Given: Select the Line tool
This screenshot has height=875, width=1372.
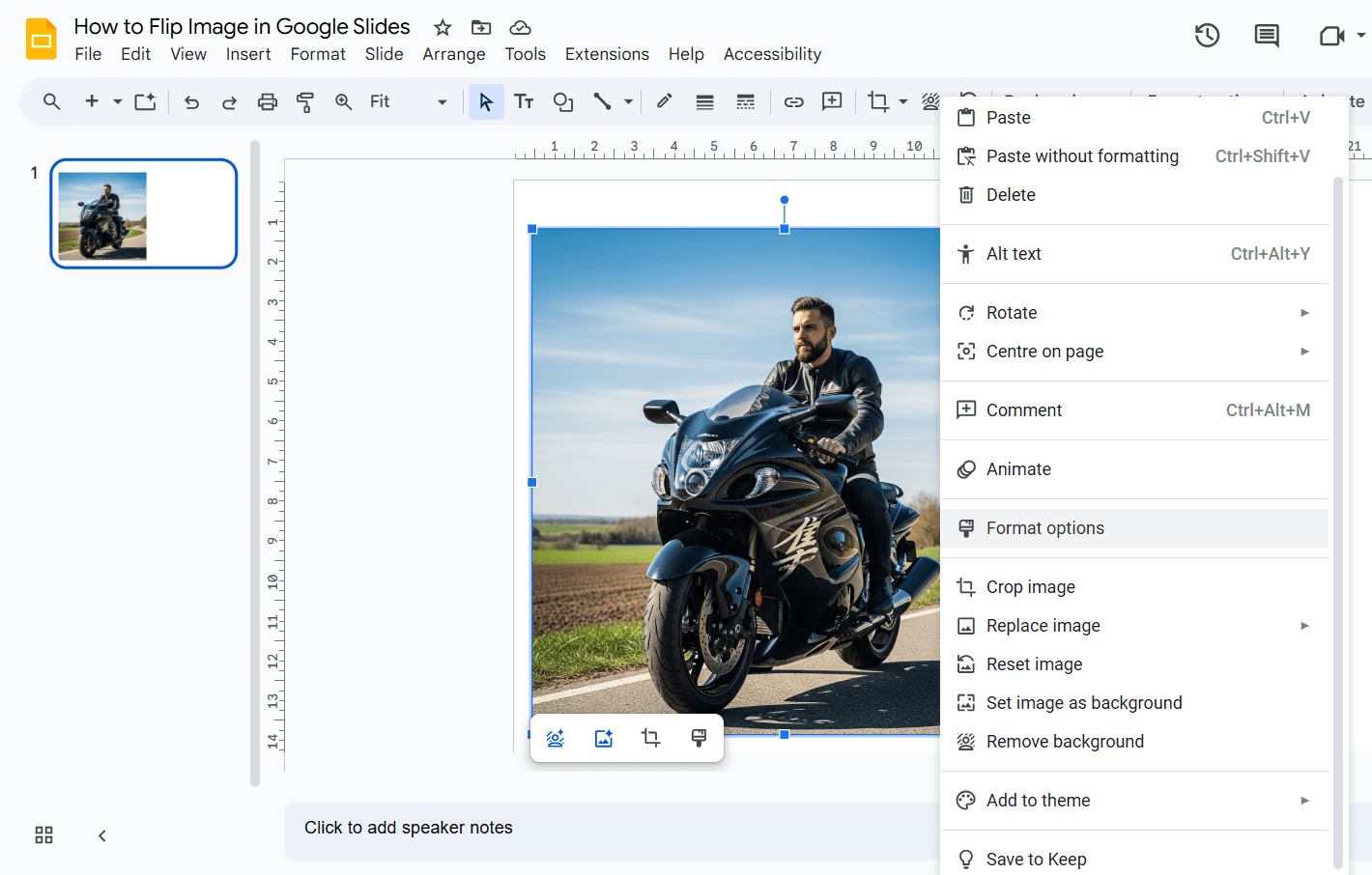Looking at the screenshot, I should (x=604, y=101).
